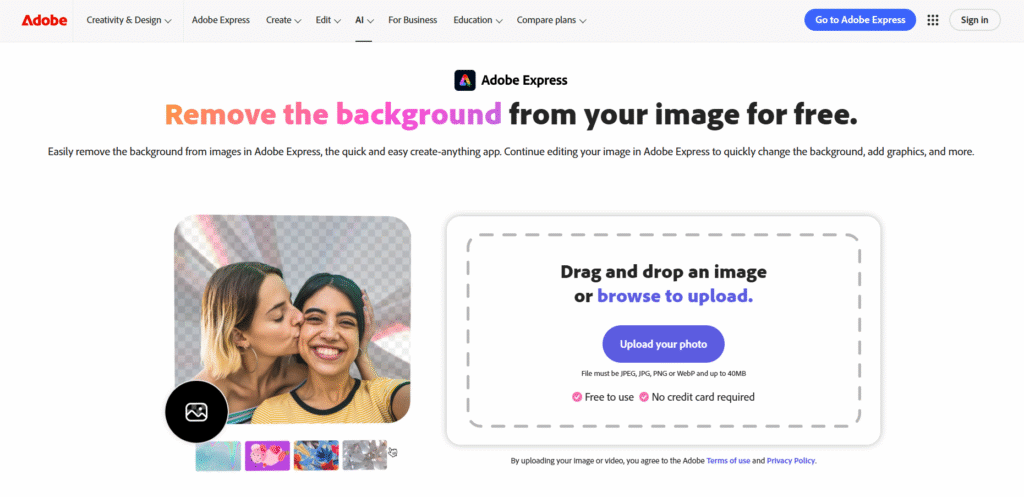1024x497 pixels.
Task: Click the sample photo of two women
Action: click(x=293, y=319)
